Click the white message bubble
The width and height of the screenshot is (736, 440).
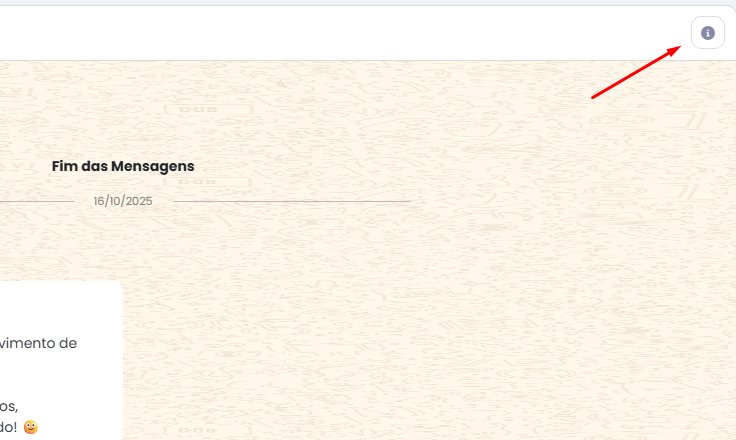(x=61, y=360)
